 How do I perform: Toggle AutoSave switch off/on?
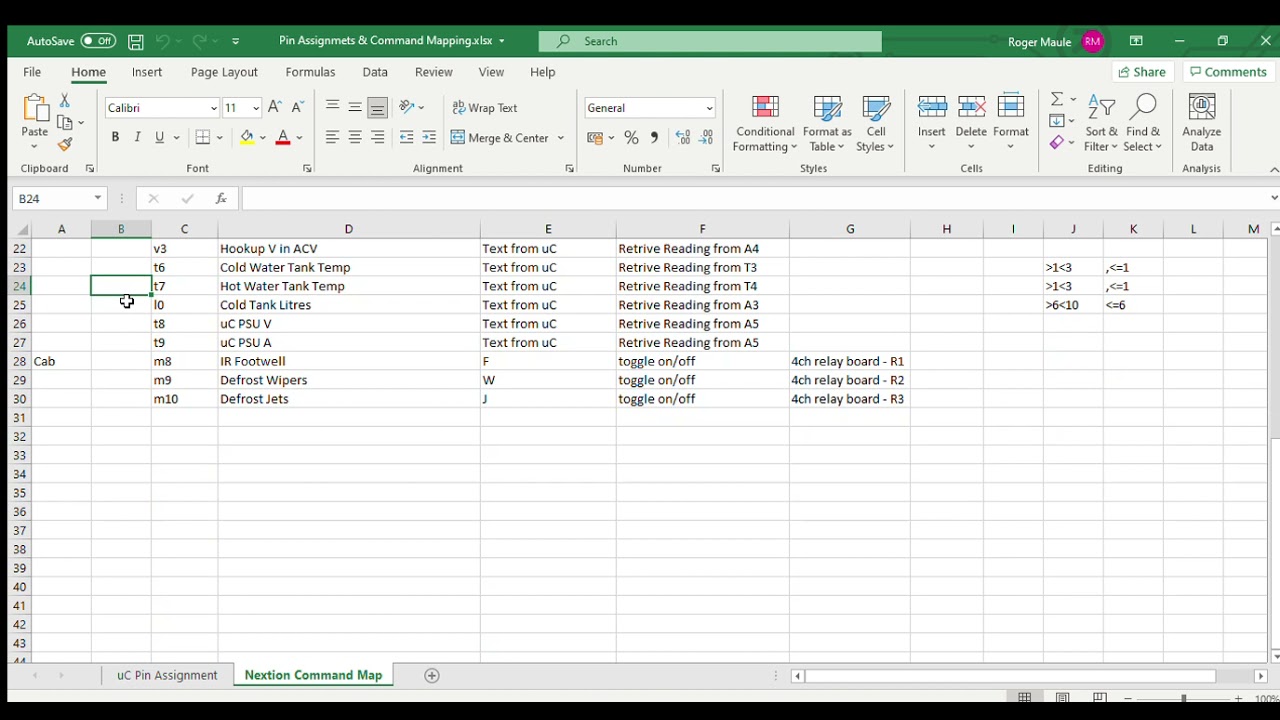[98, 41]
